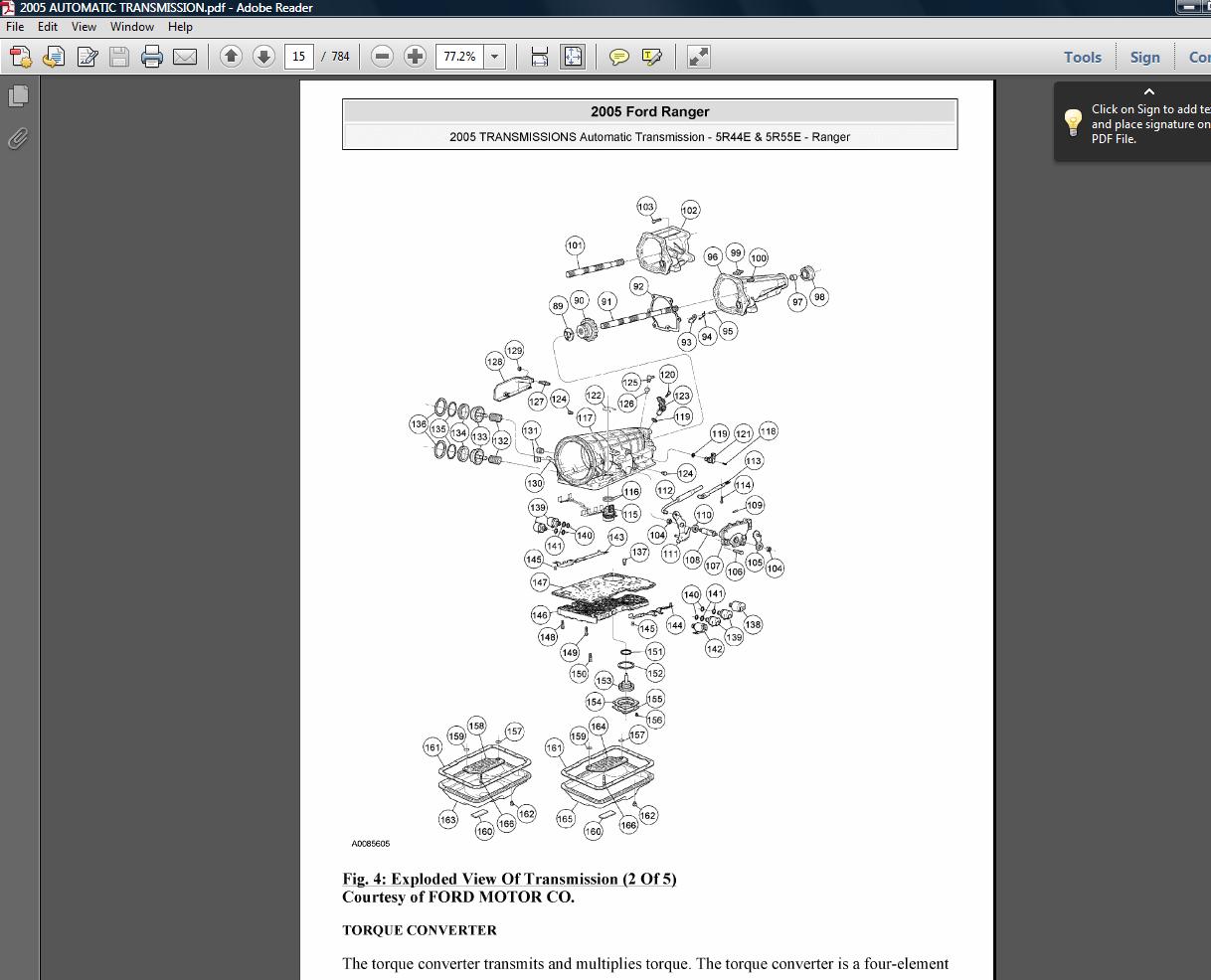Viewport: 1211px width, 980px height.
Task: Click the convert file toolbar icon
Action: (54, 57)
